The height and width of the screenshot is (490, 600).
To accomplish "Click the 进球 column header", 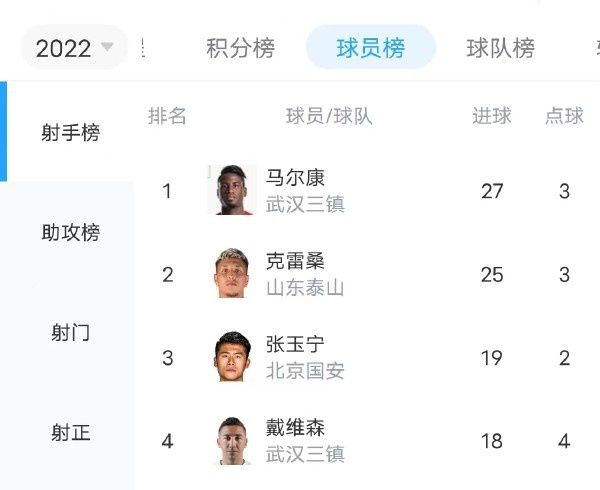I will (x=492, y=116).
